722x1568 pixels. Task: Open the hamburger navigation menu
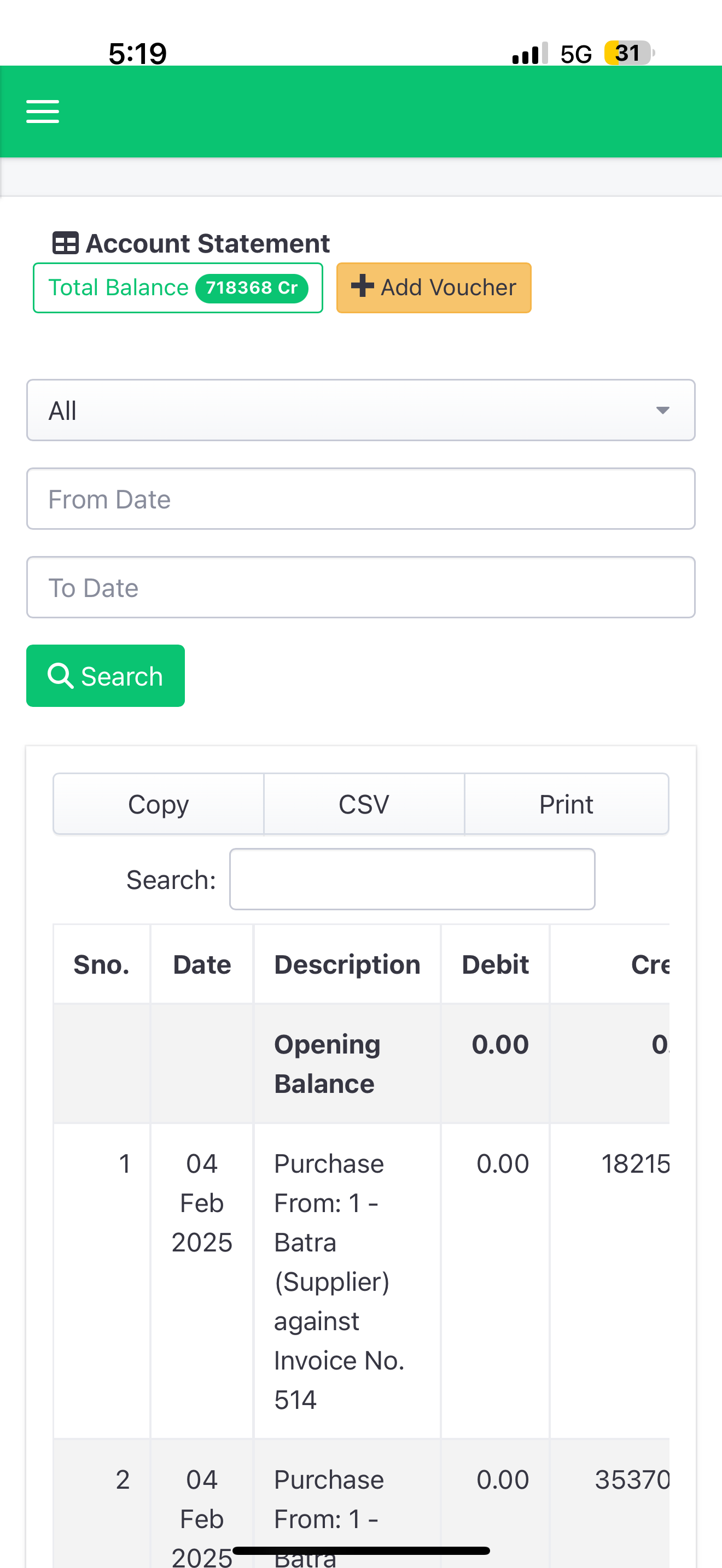(x=43, y=112)
